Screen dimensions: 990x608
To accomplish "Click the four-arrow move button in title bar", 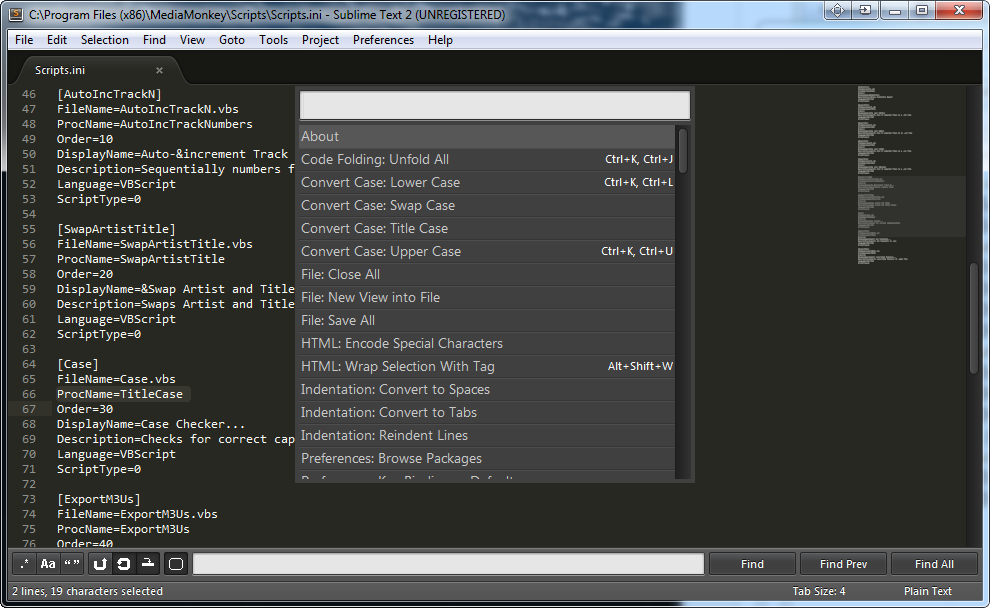I will (x=837, y=10).
